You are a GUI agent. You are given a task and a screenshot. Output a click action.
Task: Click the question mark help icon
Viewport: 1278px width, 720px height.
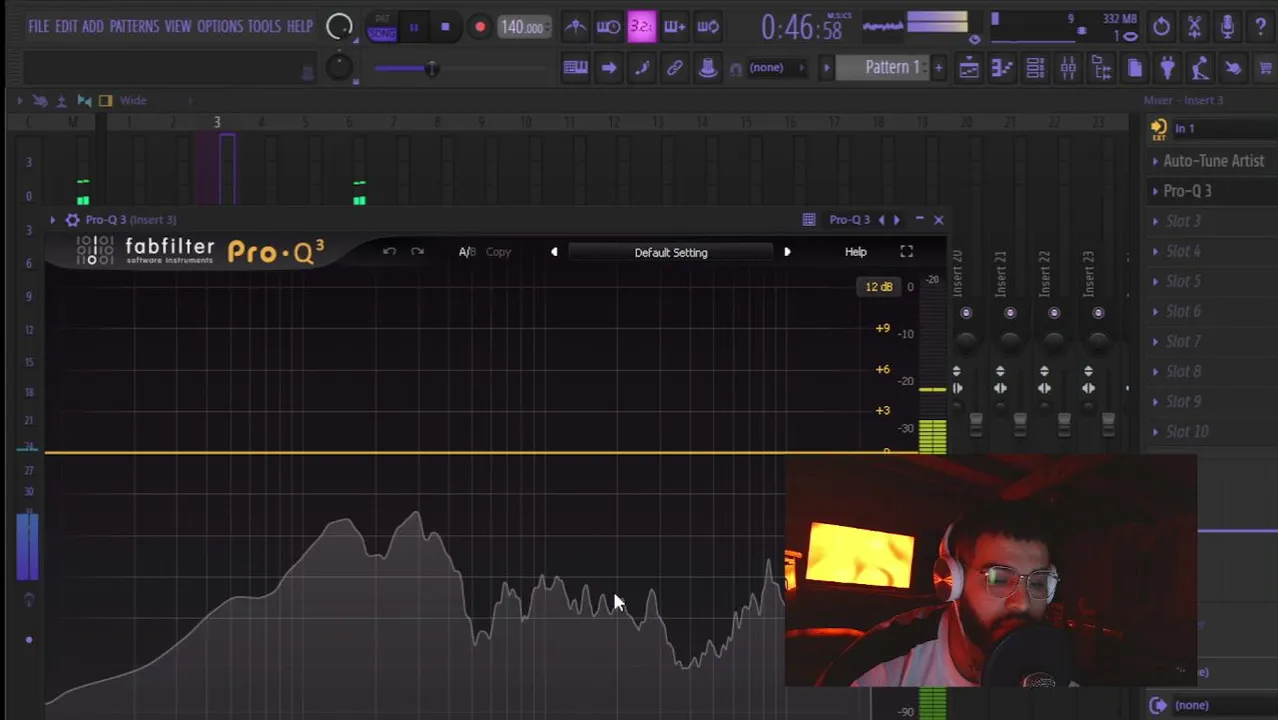point(1260,27)
